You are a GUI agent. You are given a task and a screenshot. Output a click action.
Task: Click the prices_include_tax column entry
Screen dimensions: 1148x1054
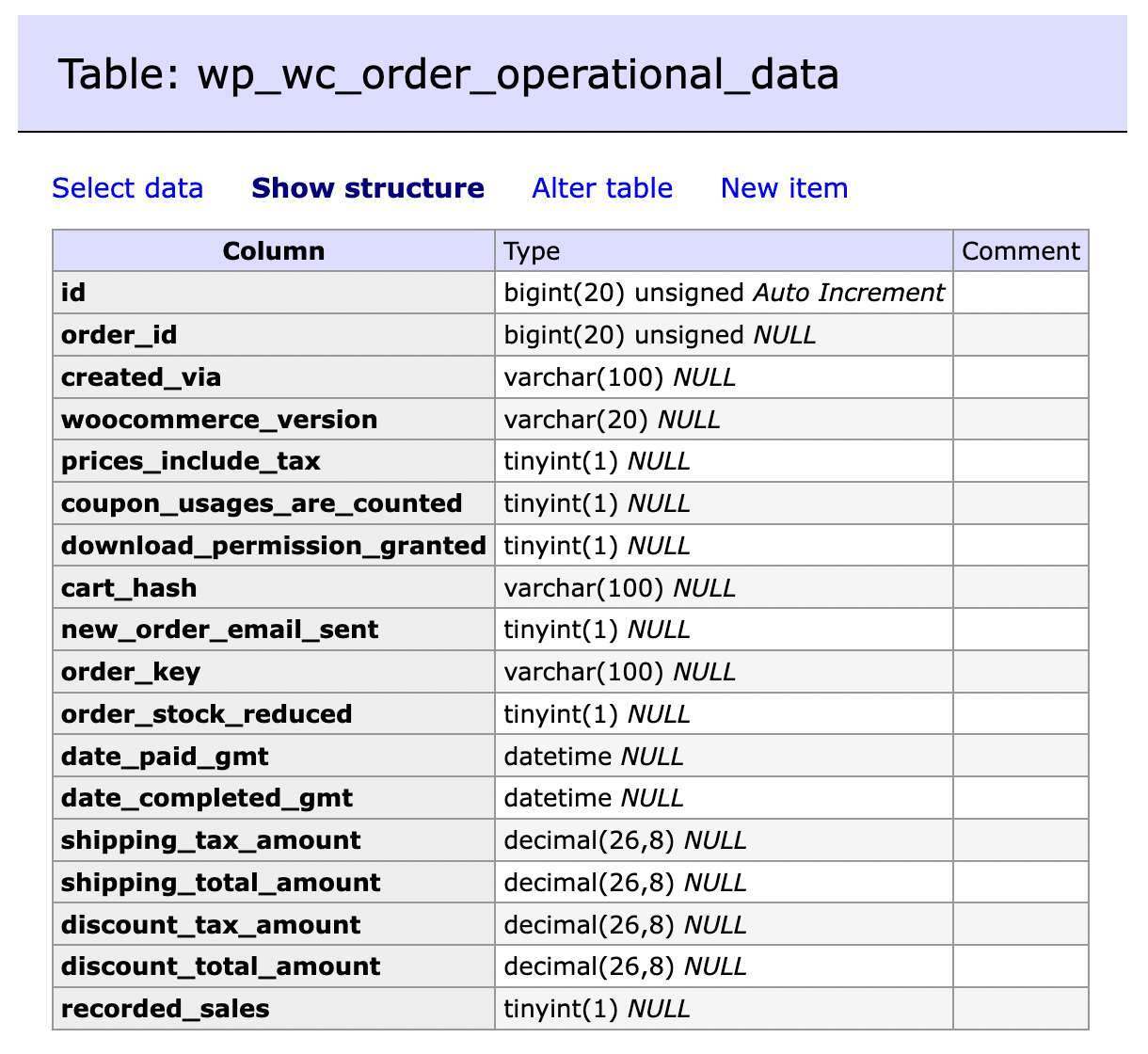[x=190, y=461]
